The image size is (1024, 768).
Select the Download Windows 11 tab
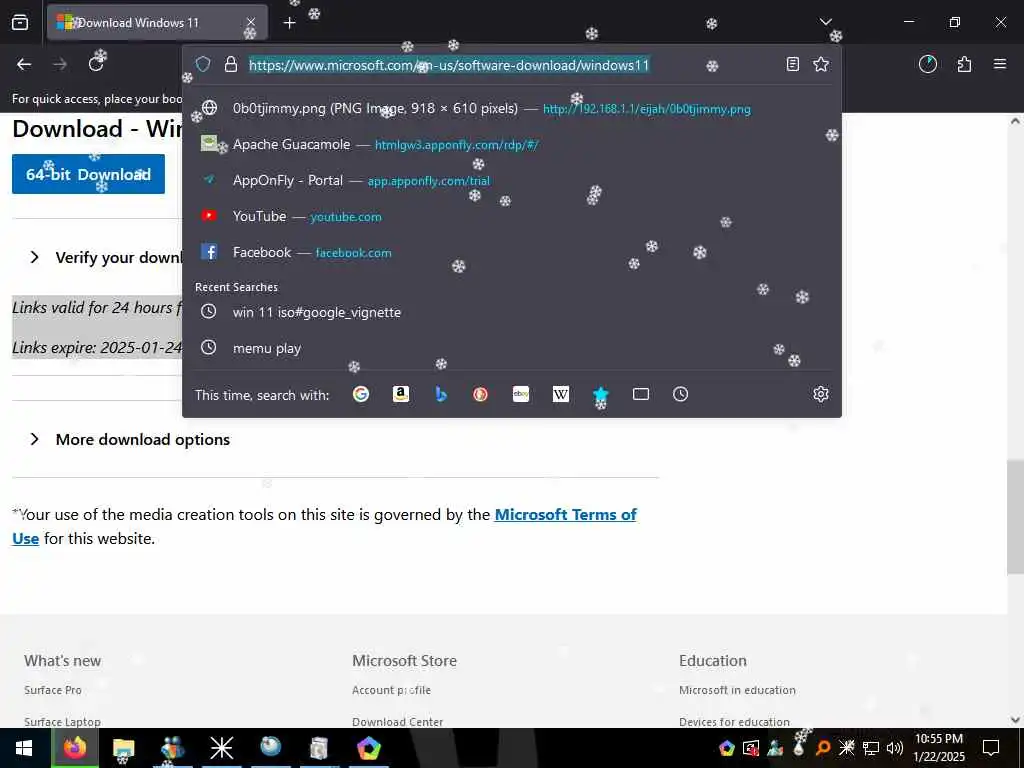(157, 23)
